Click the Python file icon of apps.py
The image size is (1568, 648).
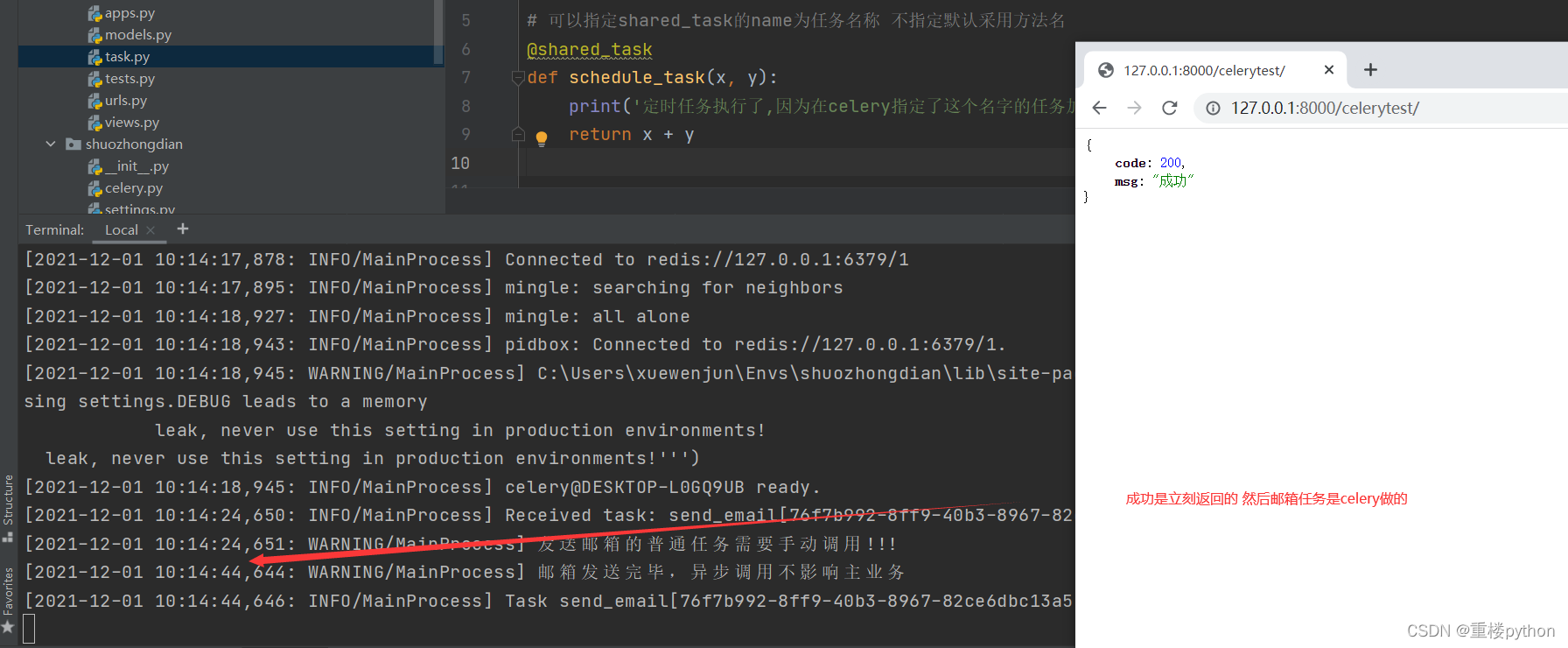point(95,13)
